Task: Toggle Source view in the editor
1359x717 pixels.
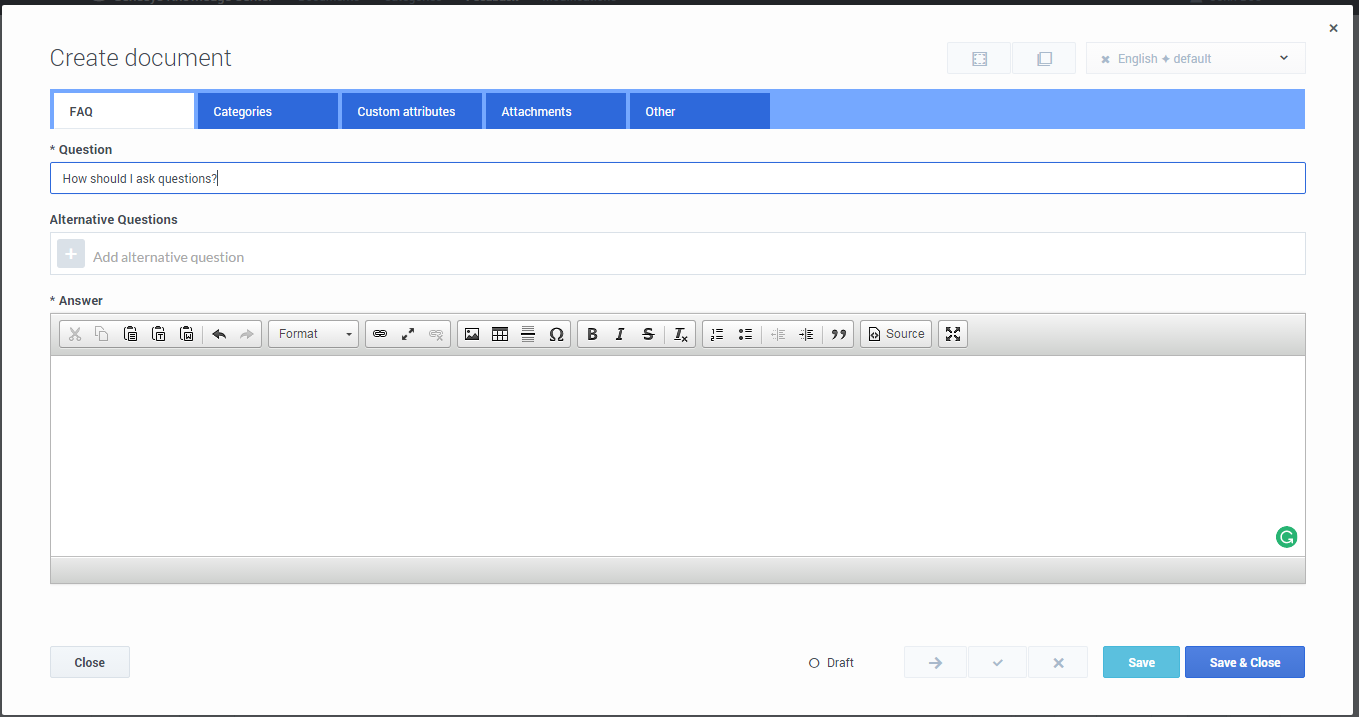Action: click(x=896, y=334)
